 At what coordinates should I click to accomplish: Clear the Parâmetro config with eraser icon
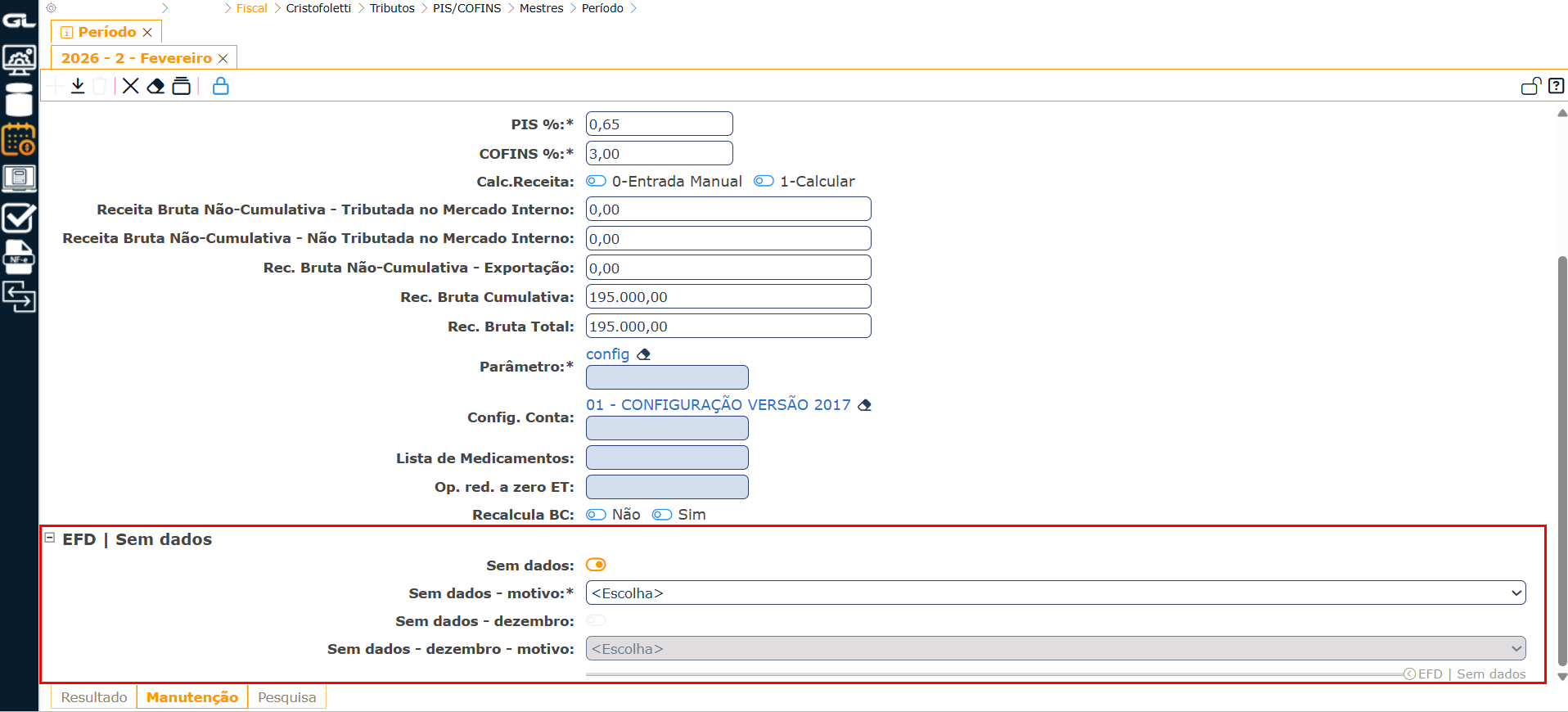644,354
